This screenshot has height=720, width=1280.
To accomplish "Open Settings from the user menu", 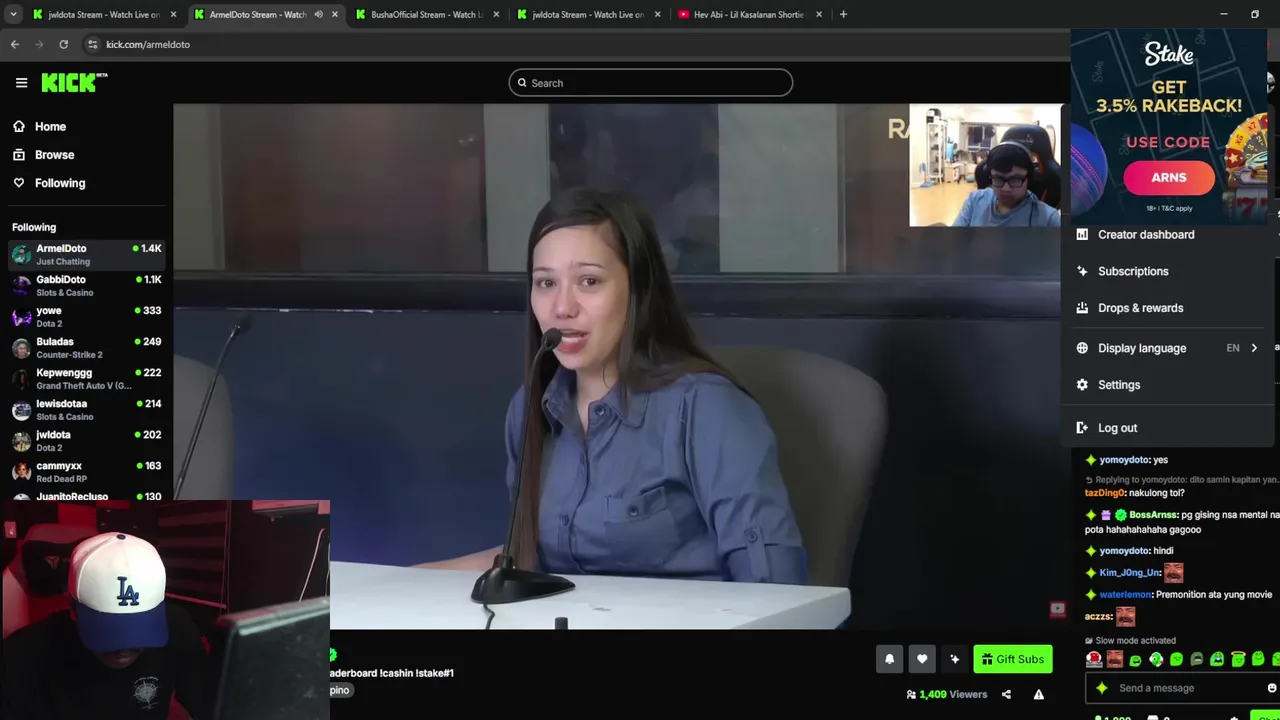I will coord(1119,385).
